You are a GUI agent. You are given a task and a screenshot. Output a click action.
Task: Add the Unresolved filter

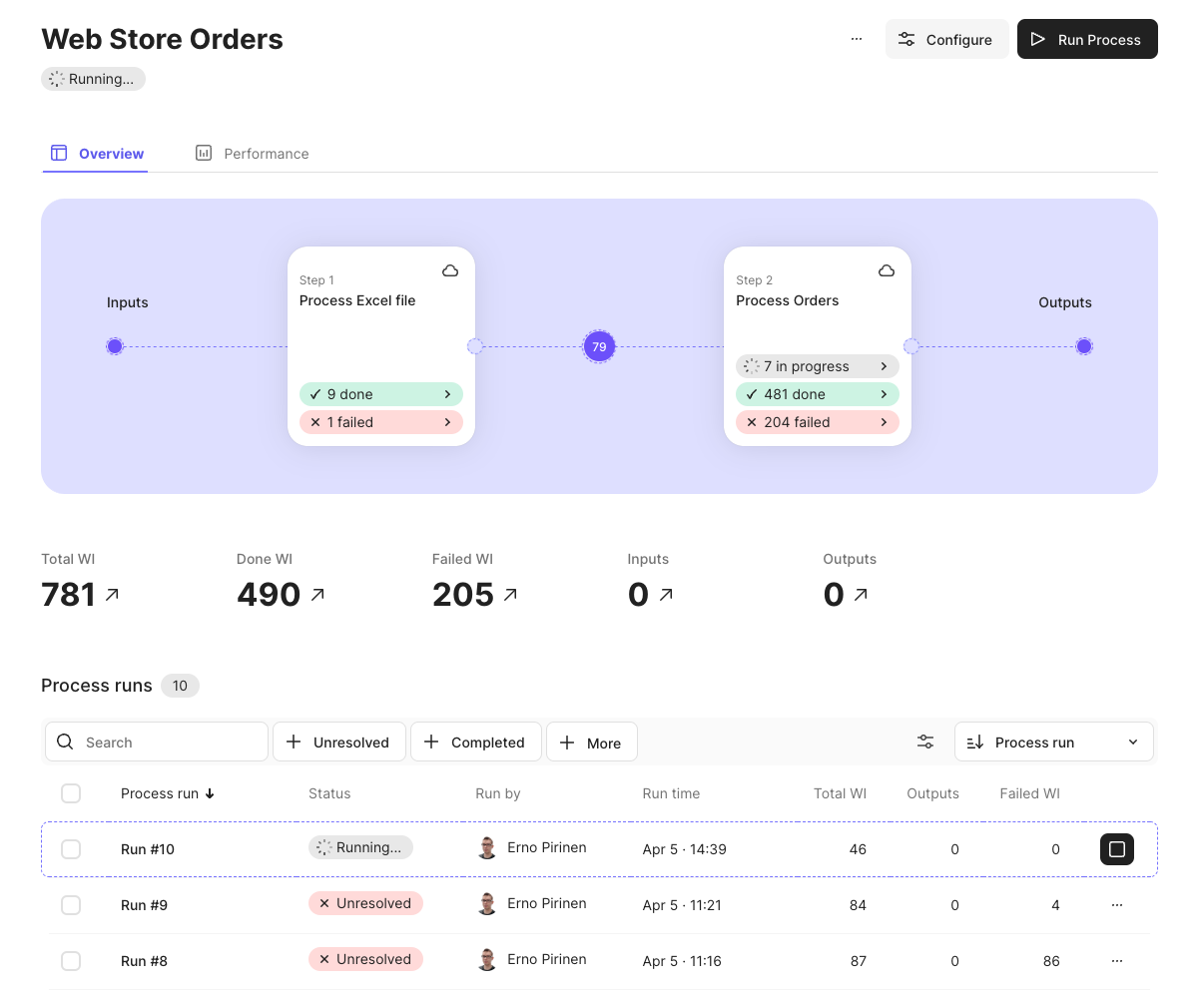pyautogui.click(x=339, y=742)
